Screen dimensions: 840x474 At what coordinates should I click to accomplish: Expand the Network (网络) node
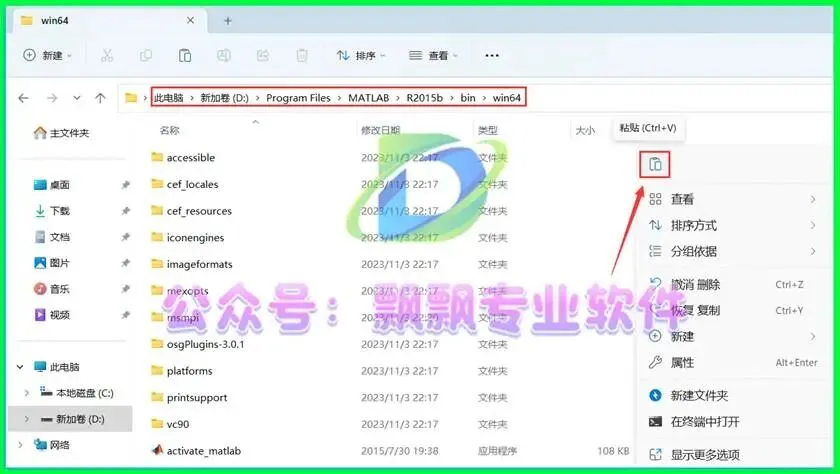[20, 445]
